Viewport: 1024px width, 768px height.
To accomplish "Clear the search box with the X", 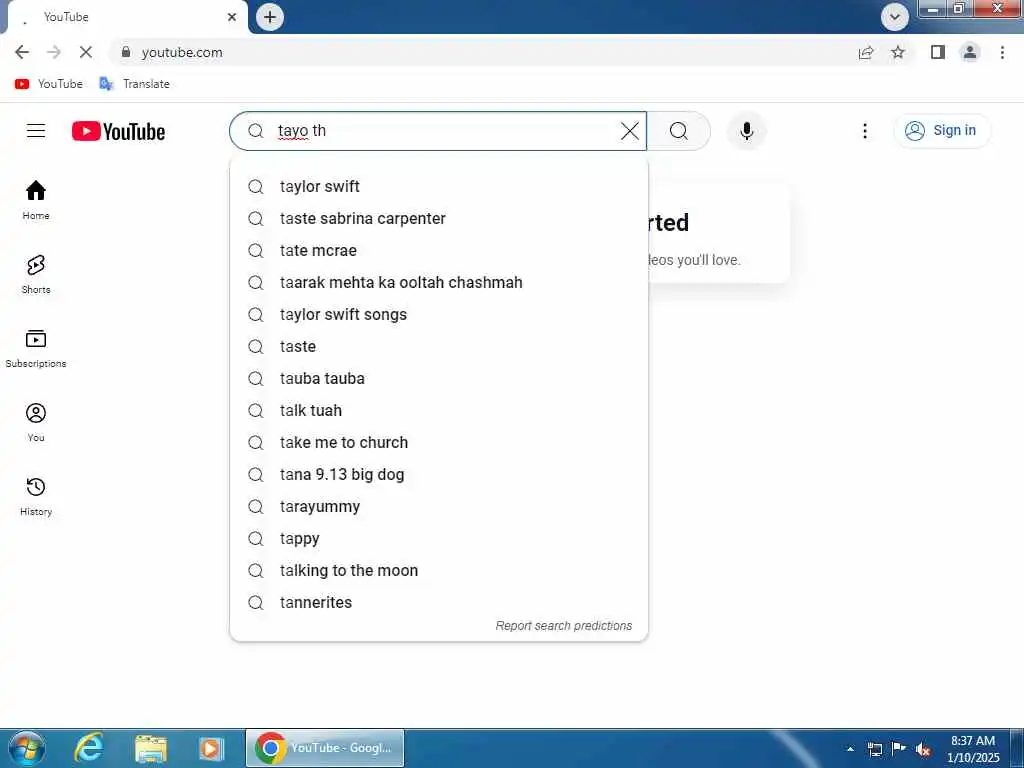I will 630,131.
